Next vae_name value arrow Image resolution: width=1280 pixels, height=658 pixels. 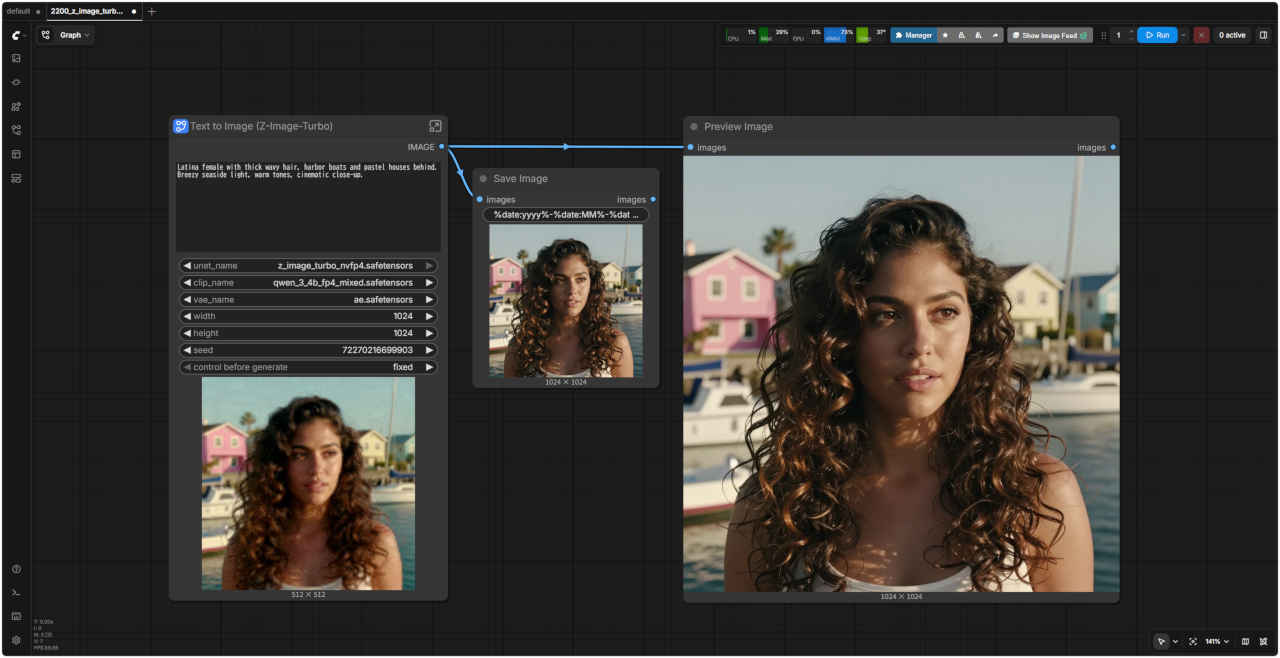(x=430, y=299)
